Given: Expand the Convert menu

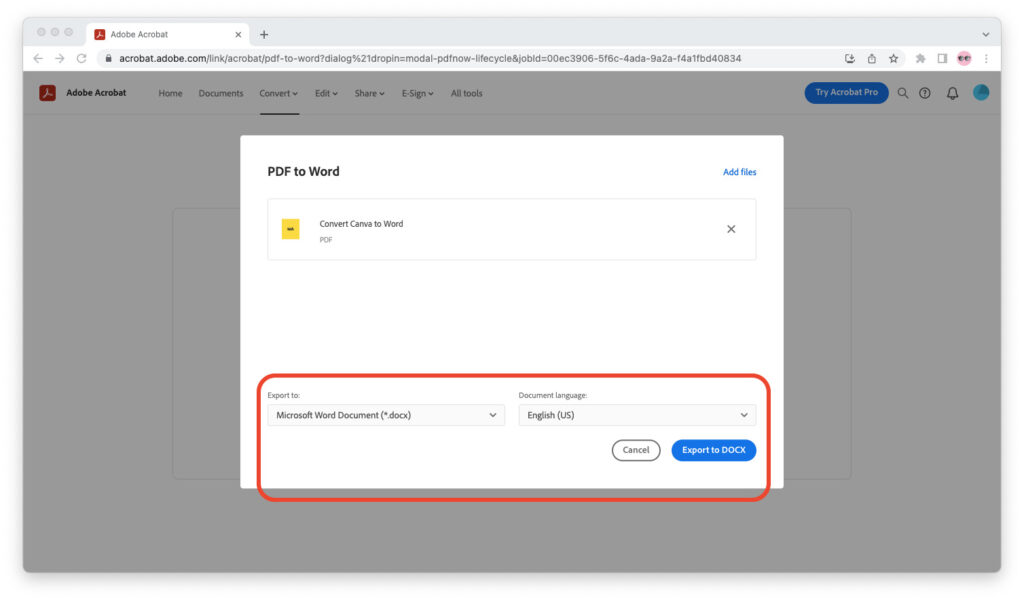Looking at the screenshot, I should pyautogui.click(x=279, y=93).
